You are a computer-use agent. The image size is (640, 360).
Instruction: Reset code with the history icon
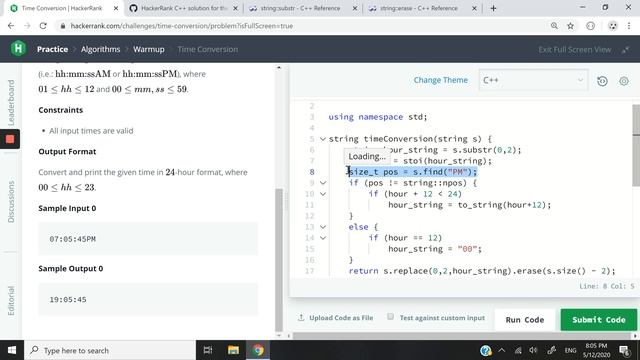[602, 81]
